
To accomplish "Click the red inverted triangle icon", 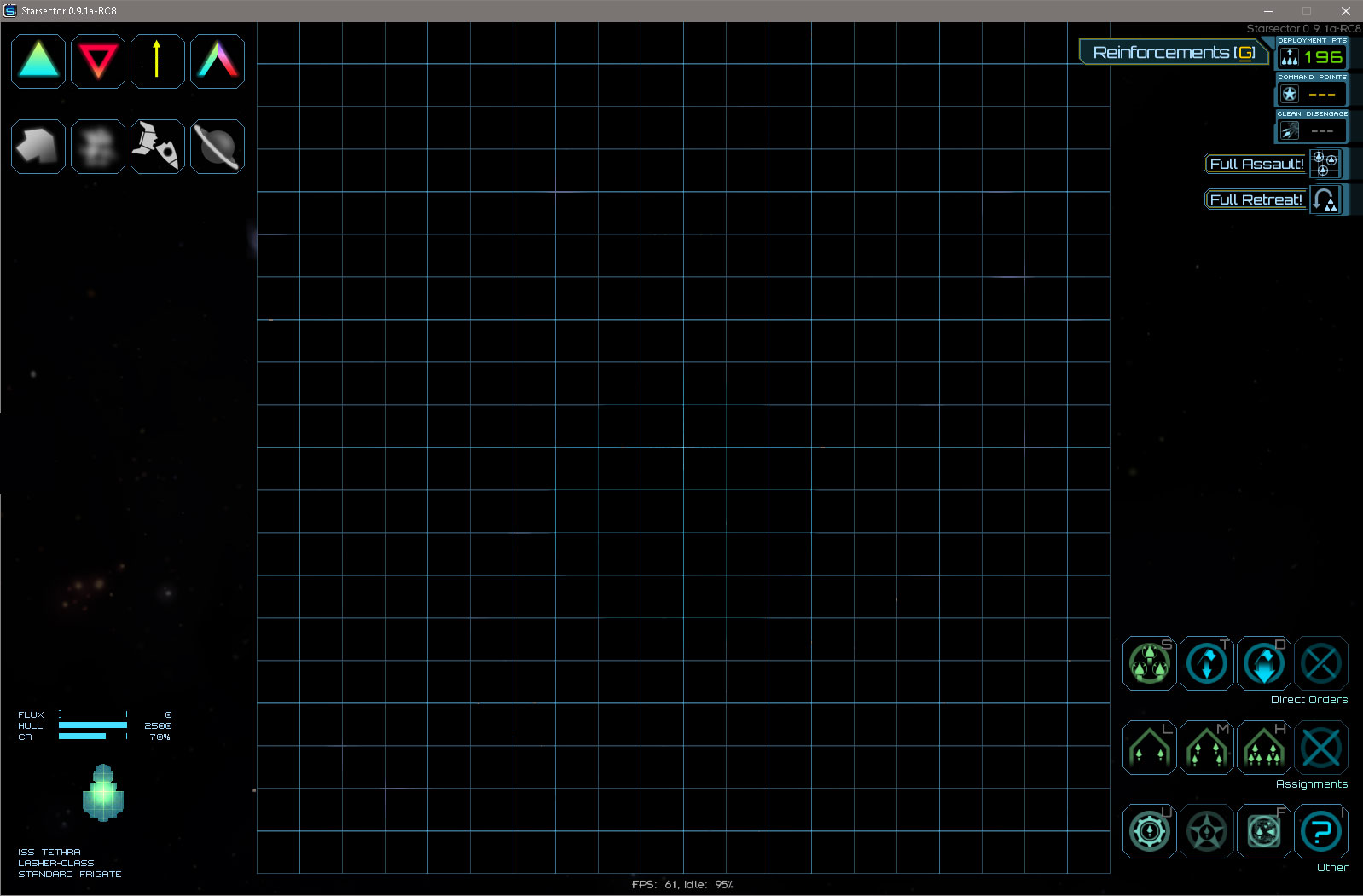I will tap(98, 61).
